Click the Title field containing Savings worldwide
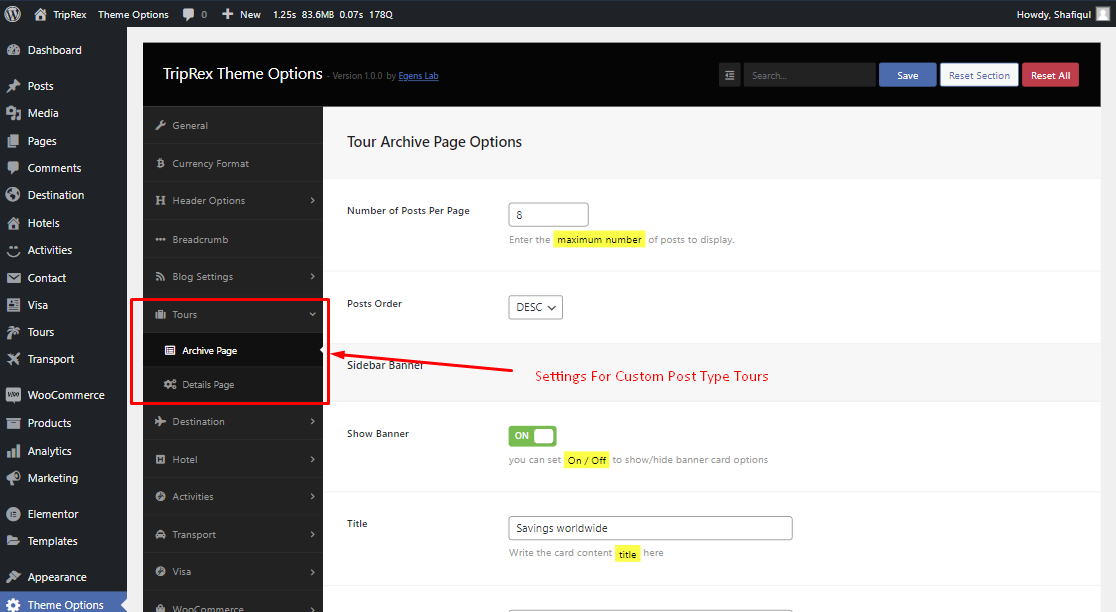This screenshot has width=1116, height=612. coord(651,528)
